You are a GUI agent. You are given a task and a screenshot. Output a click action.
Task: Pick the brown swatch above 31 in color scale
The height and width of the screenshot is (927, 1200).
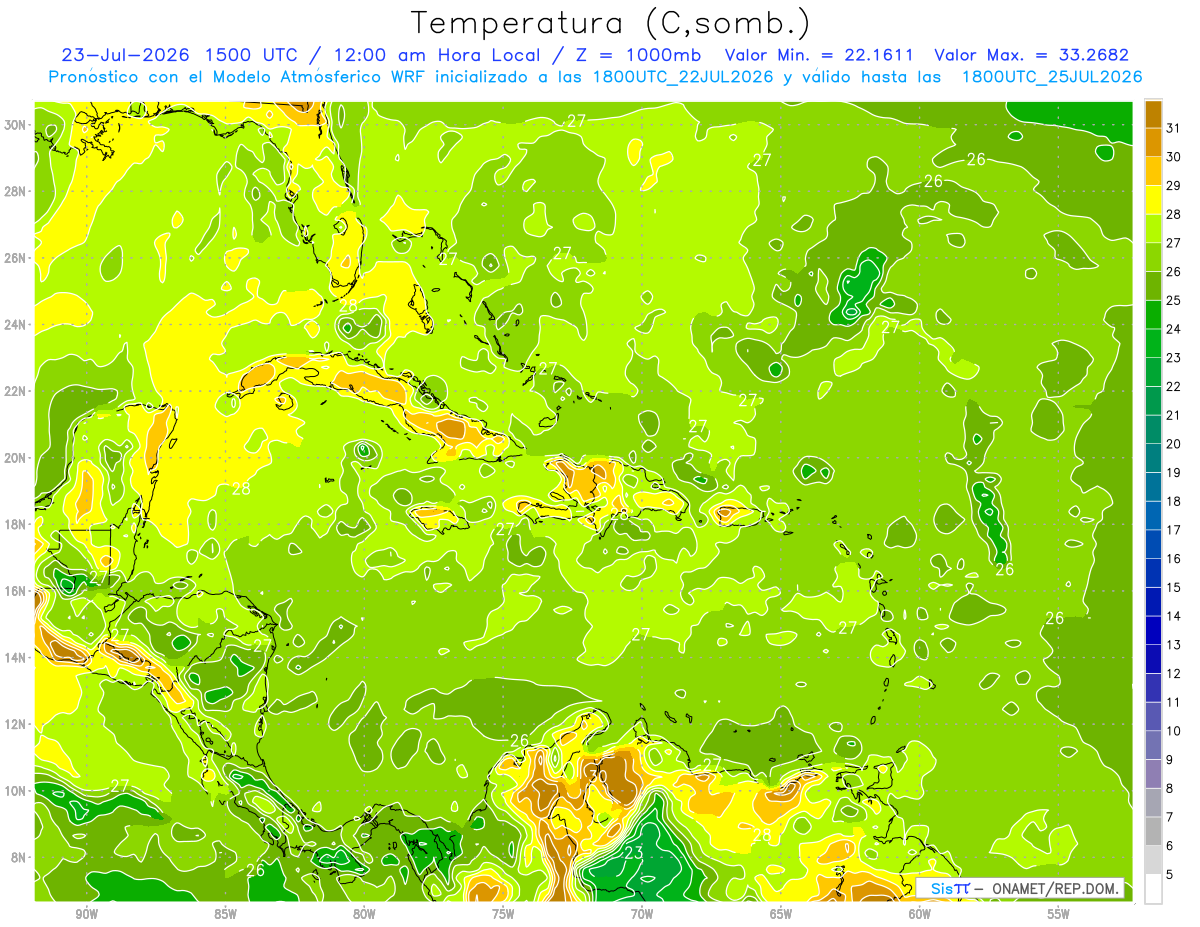[x=1153, y=113]
